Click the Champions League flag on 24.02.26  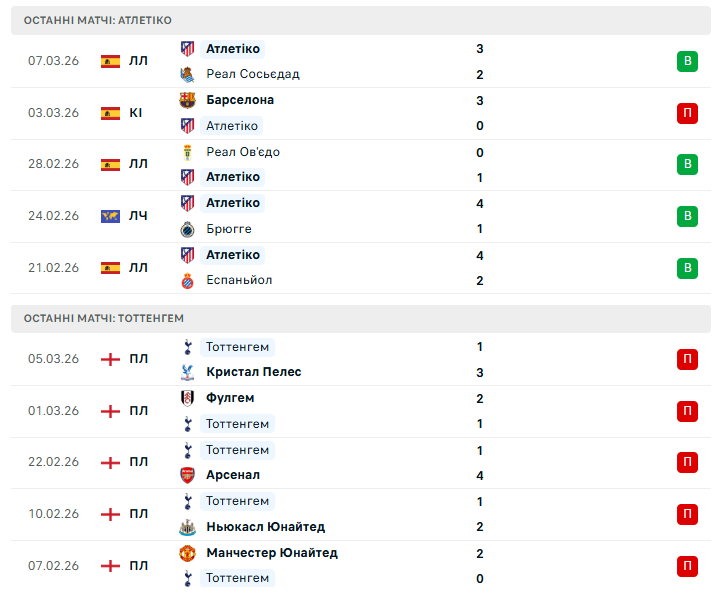(x=110, y=216)
